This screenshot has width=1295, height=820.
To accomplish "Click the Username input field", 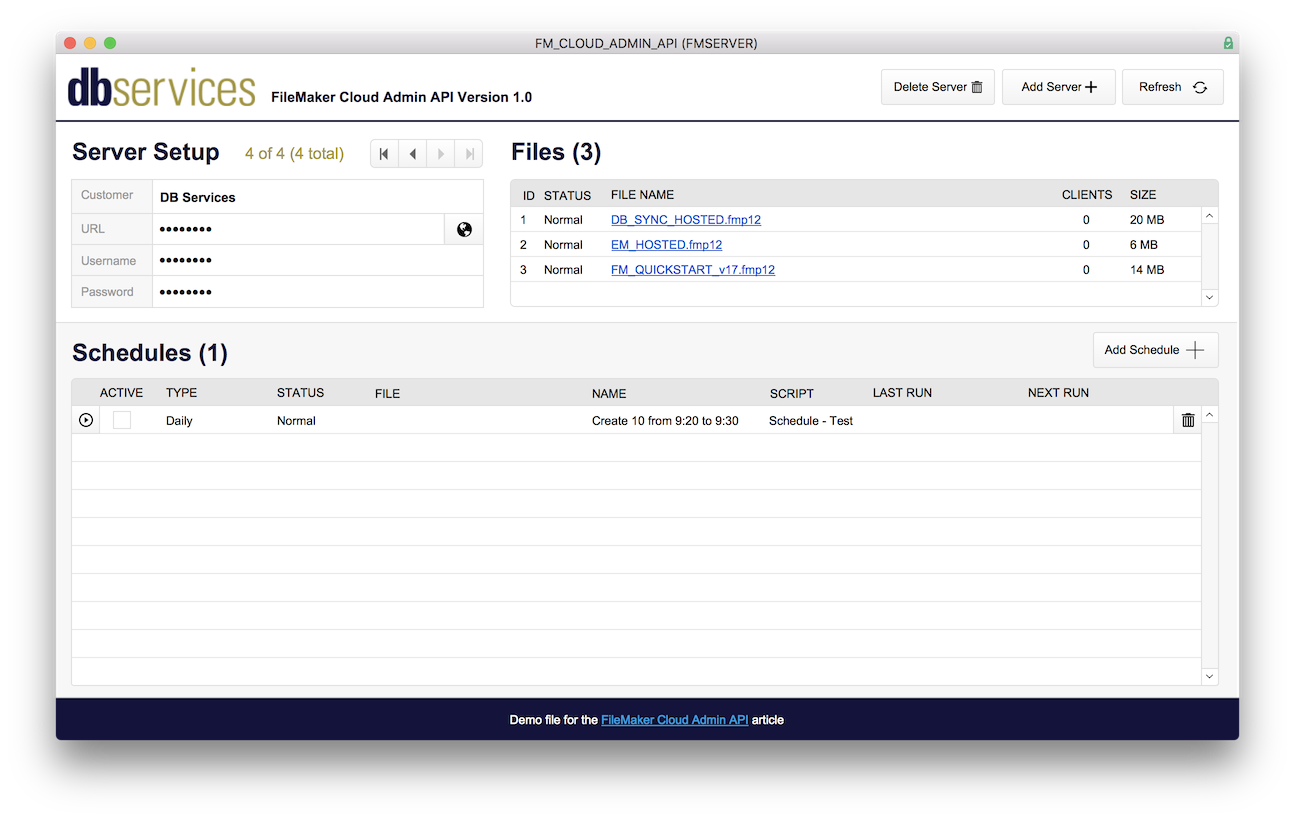I will 317,260.
